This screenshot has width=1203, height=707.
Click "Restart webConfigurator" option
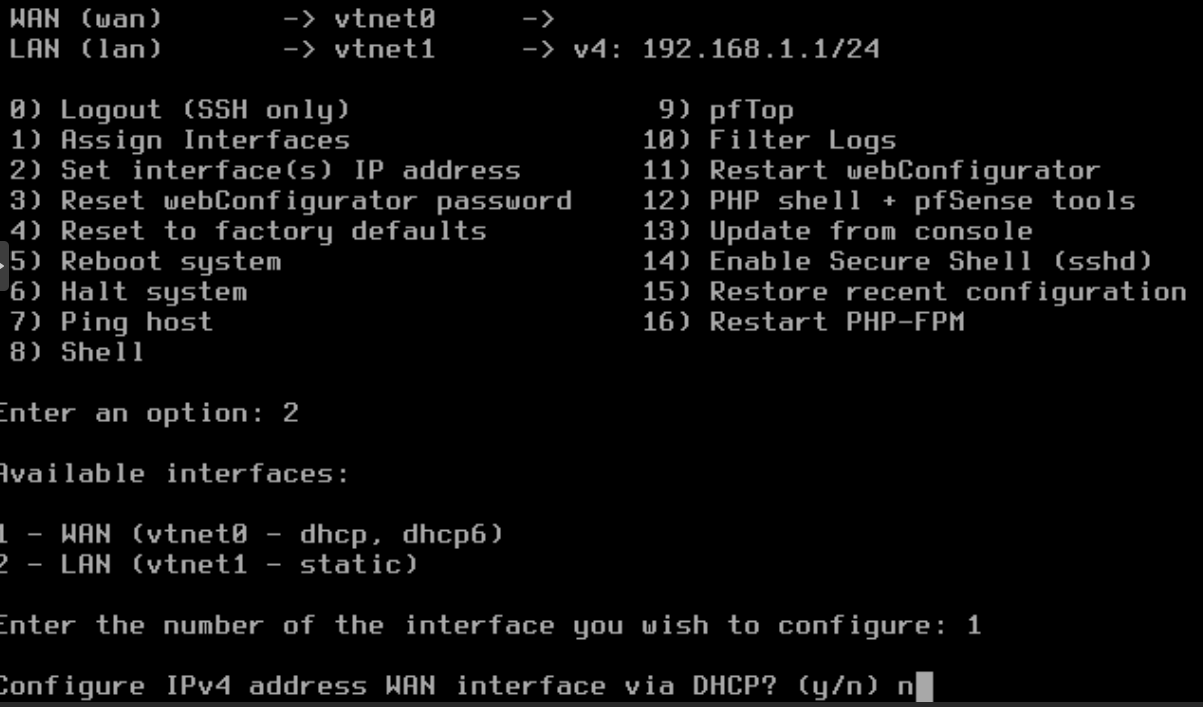coord(904,170)
